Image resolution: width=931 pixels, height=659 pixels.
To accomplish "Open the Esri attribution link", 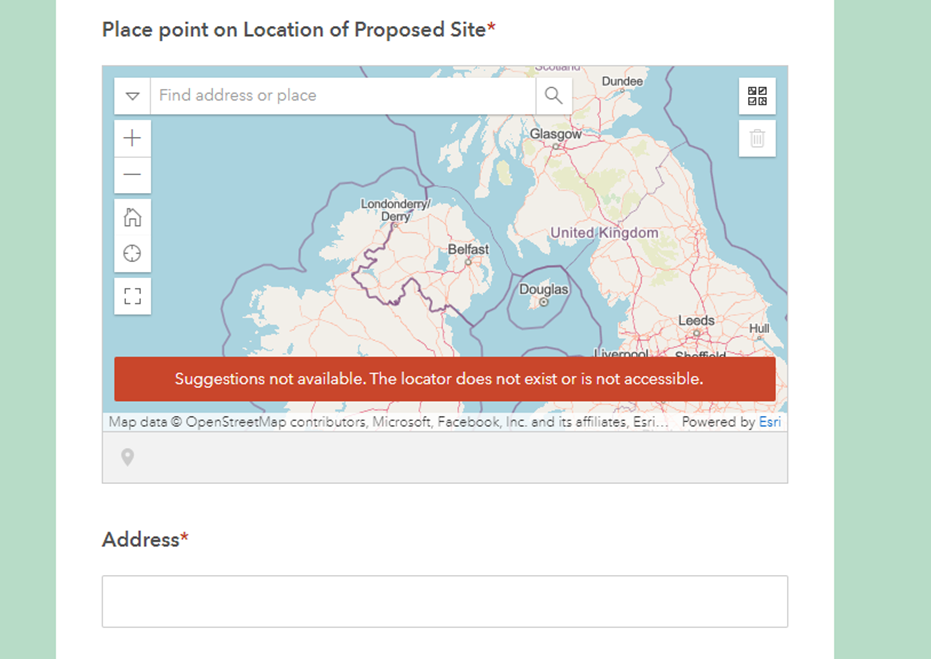I will pyautogui.click(x=770, y=422).
